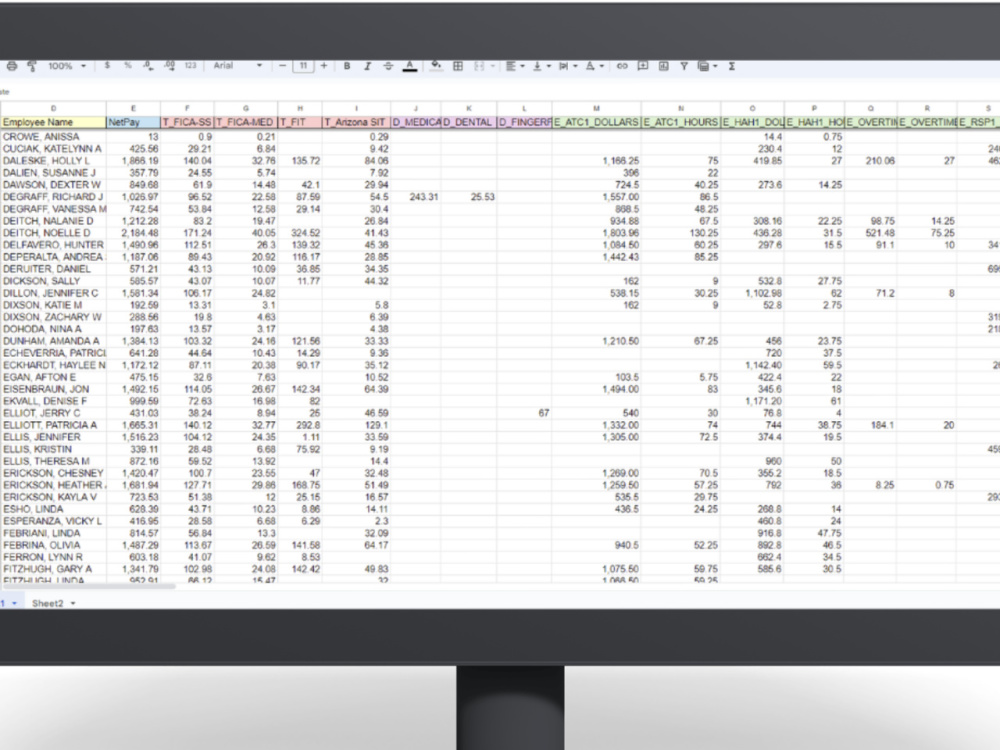Click the 243.31 medical deduction cell

pyautogui.click(x=416, y=196)
